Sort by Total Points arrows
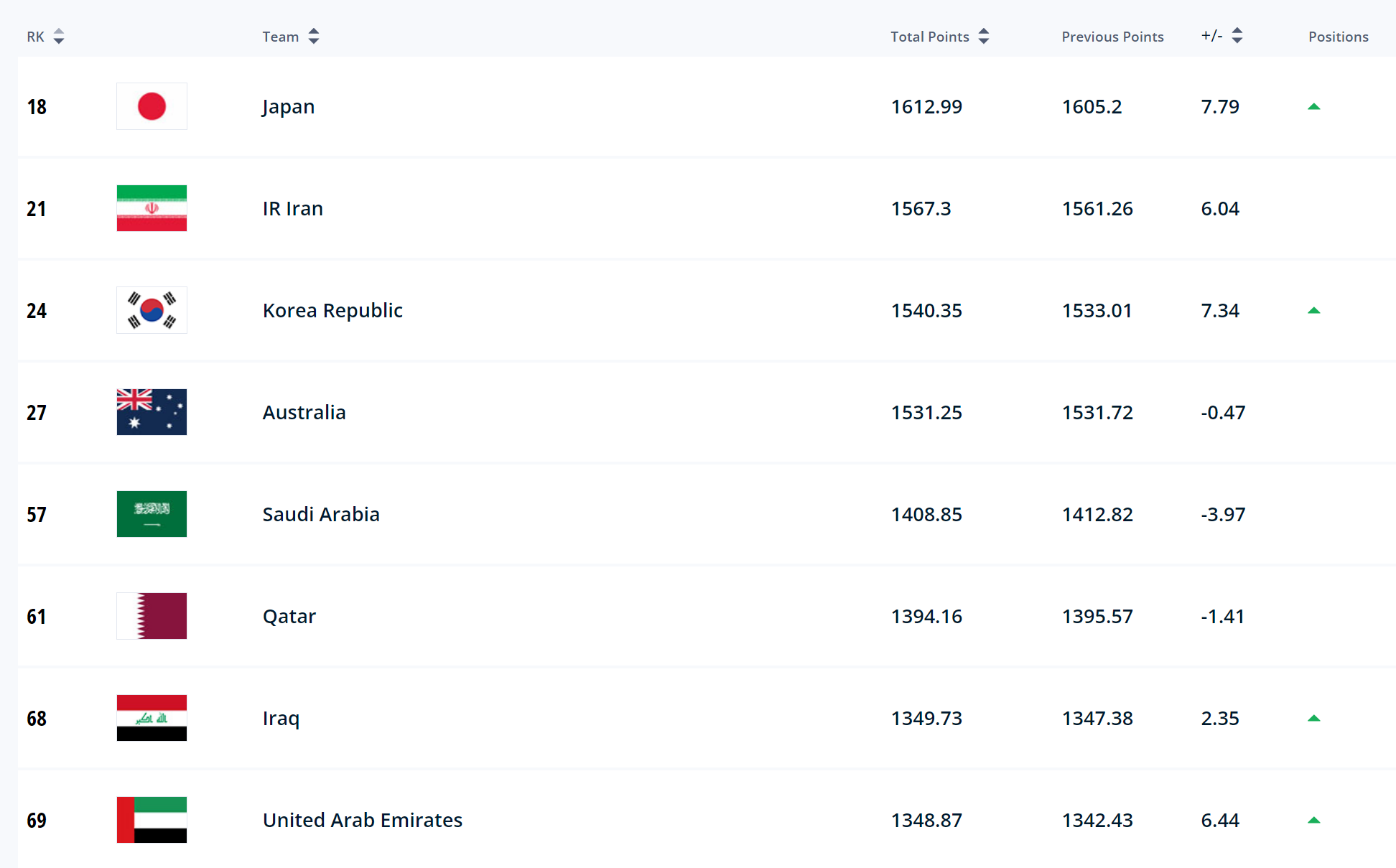Screen dimensions: 1396x868 984,37
